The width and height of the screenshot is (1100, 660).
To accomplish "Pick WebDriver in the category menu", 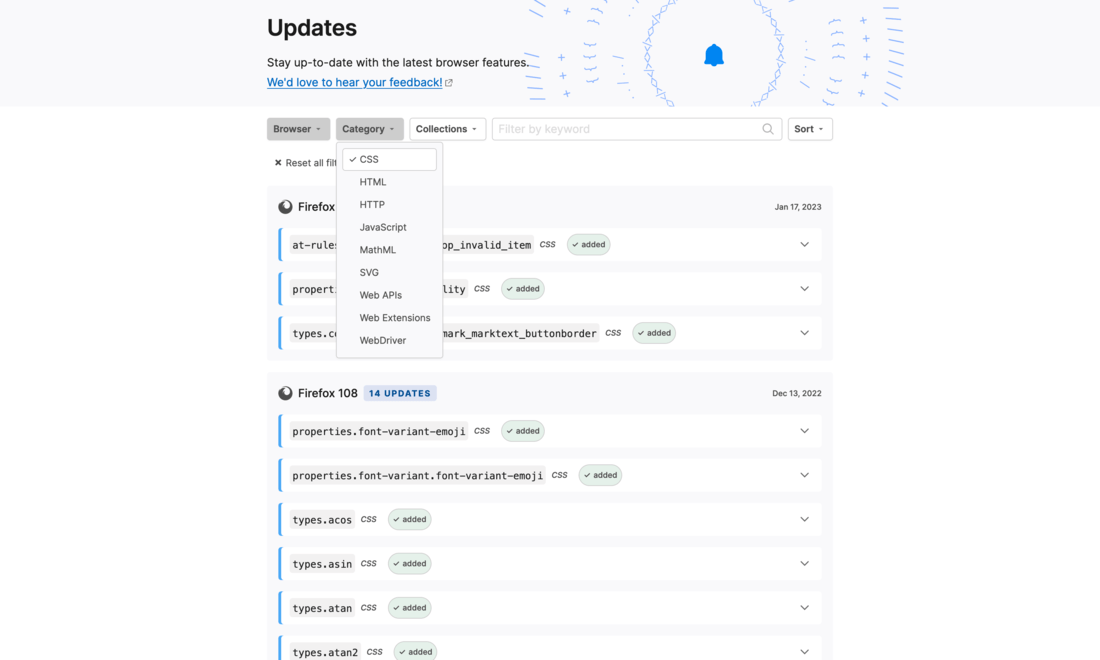I will [383, 340].
